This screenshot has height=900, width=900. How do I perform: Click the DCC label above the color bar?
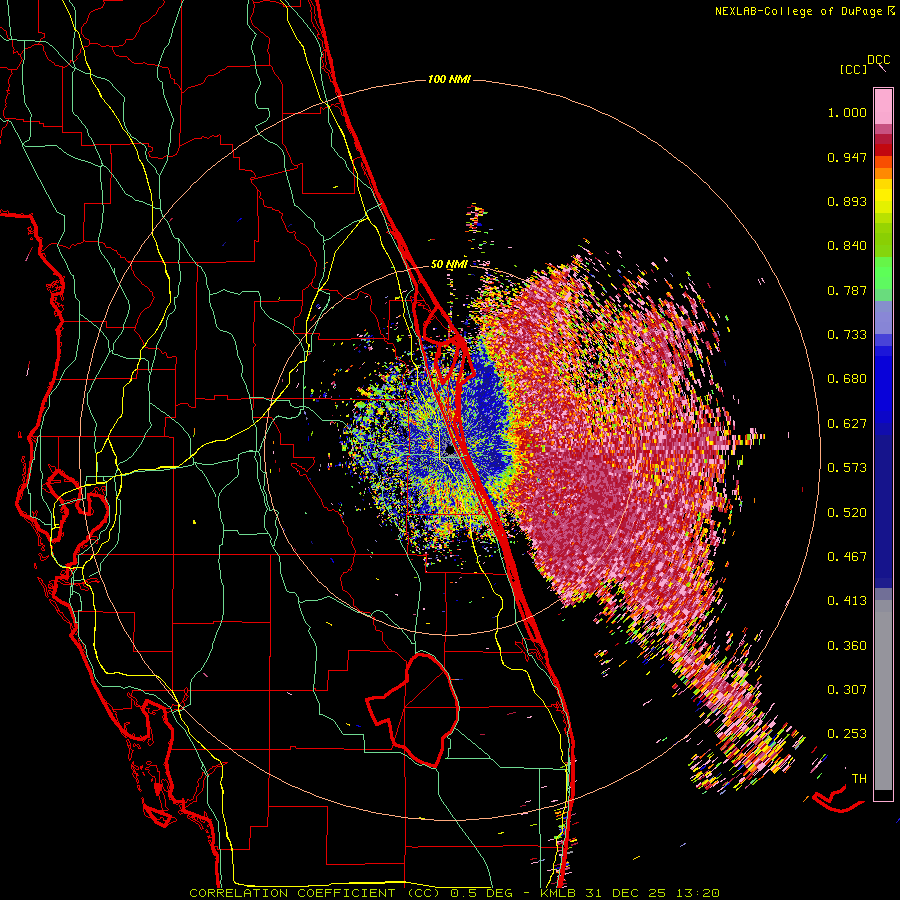pyautogui.click(x=879, y=60)
